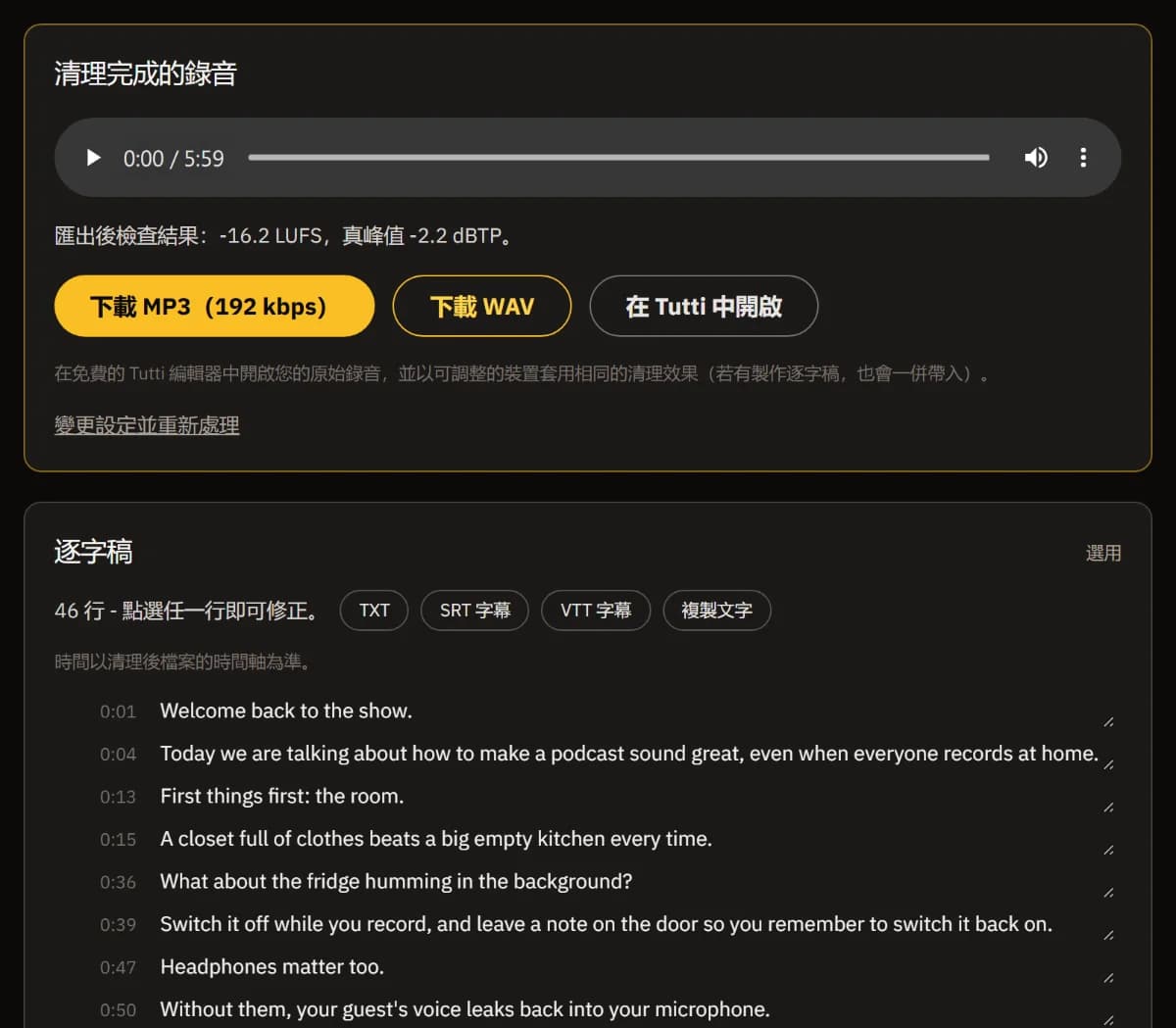The image size is (1176, 1028).
Task: Play the cleaned recording
Action: (x=94, y=158)
